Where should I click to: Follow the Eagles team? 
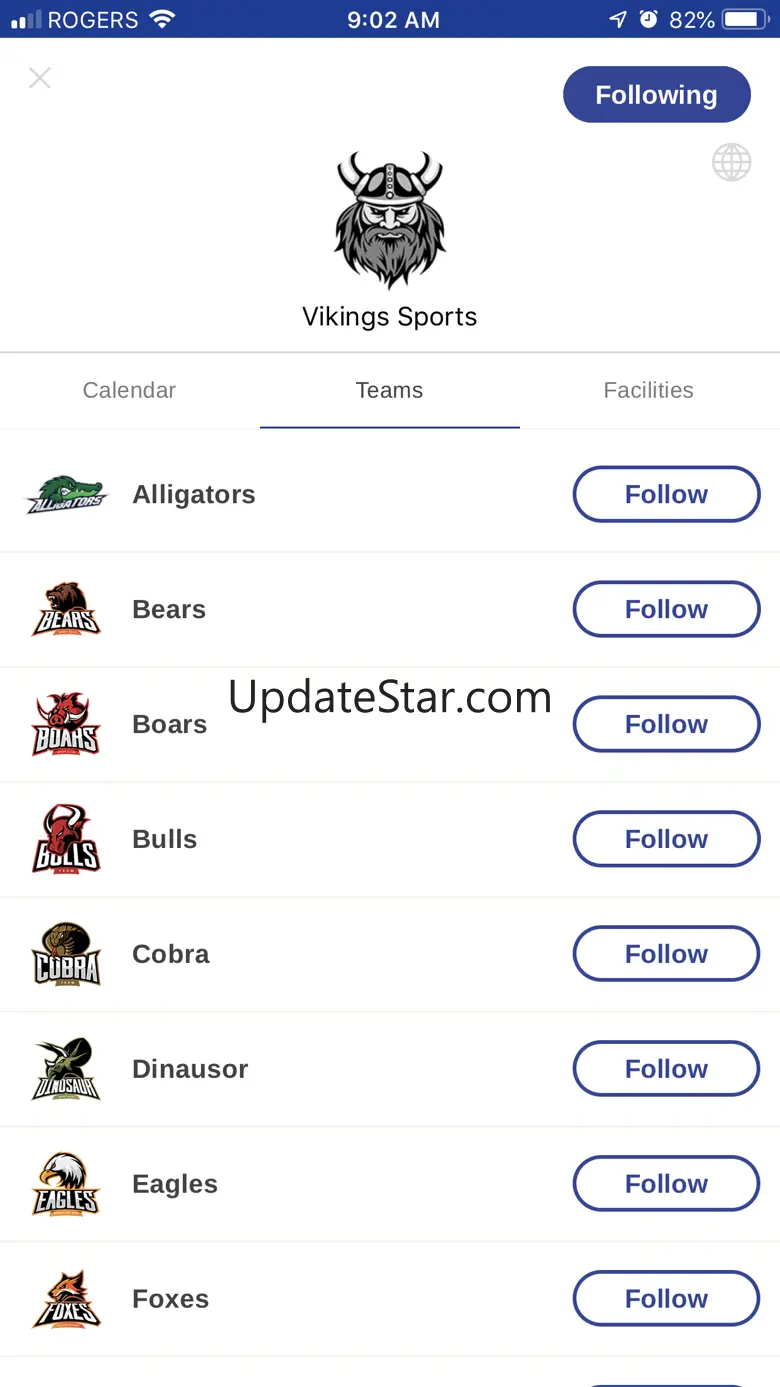click(x=666, y=1184)
